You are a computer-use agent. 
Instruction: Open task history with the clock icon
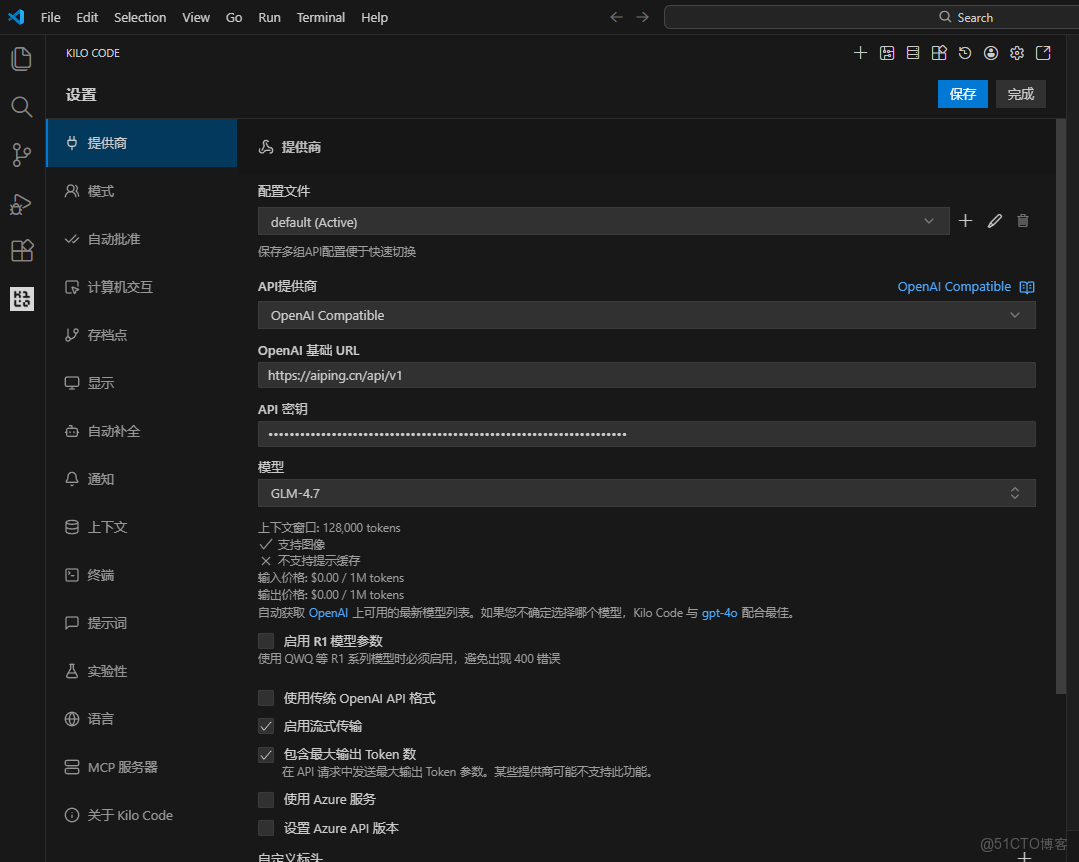[965, 52]
